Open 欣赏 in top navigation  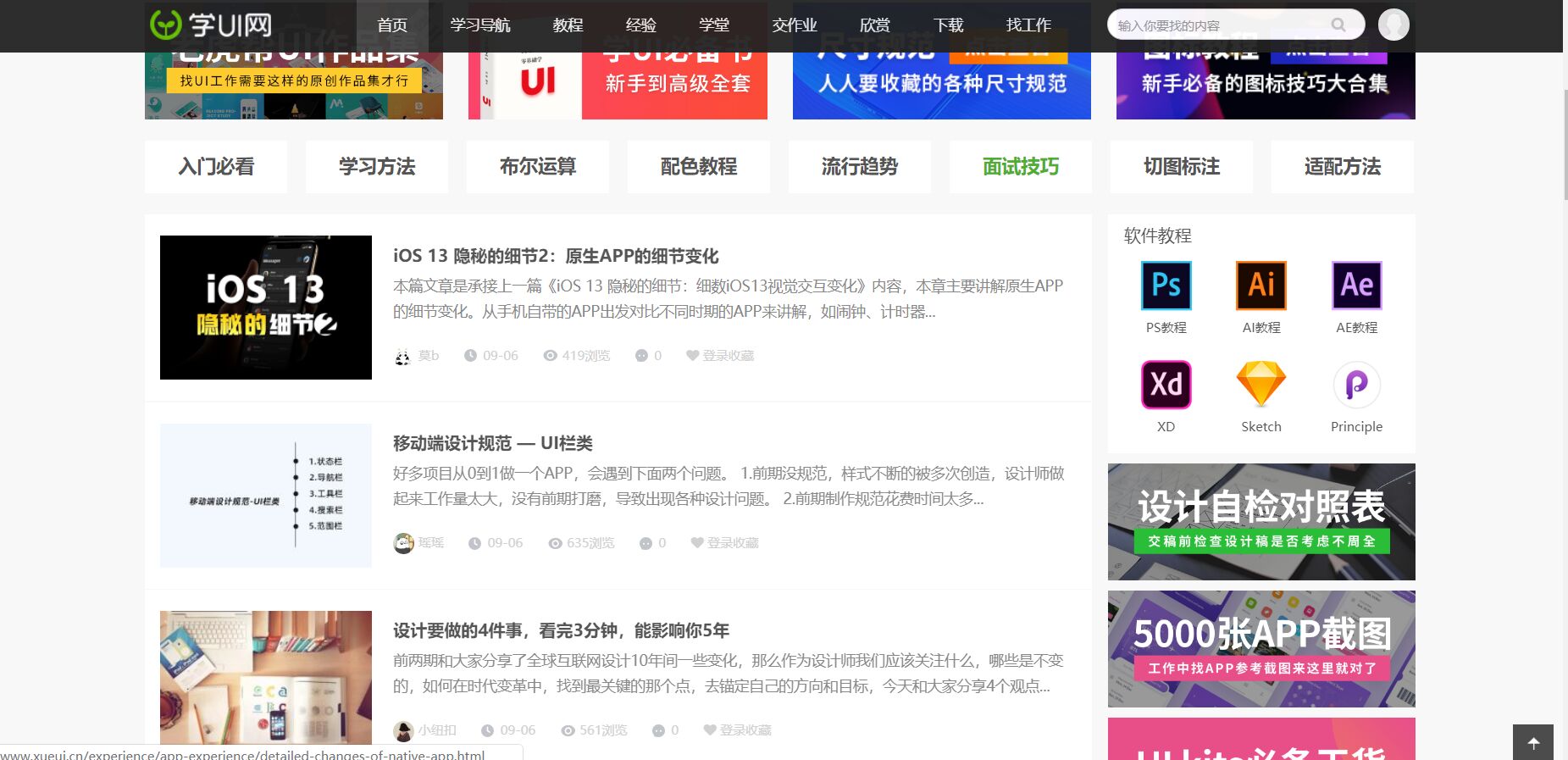875,25
